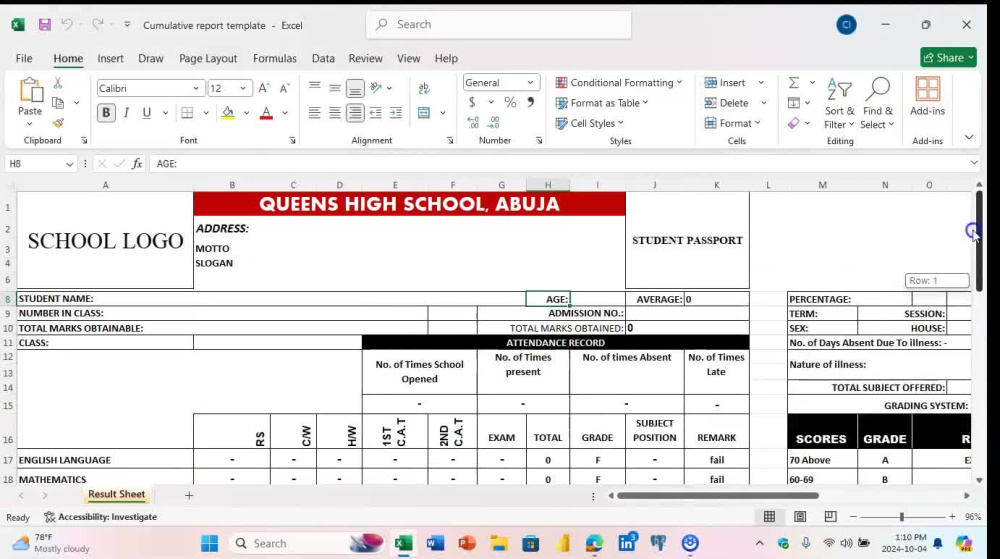The image size is (1000, 559).
Task: Set center text alignment
Action: pos(335,113)
